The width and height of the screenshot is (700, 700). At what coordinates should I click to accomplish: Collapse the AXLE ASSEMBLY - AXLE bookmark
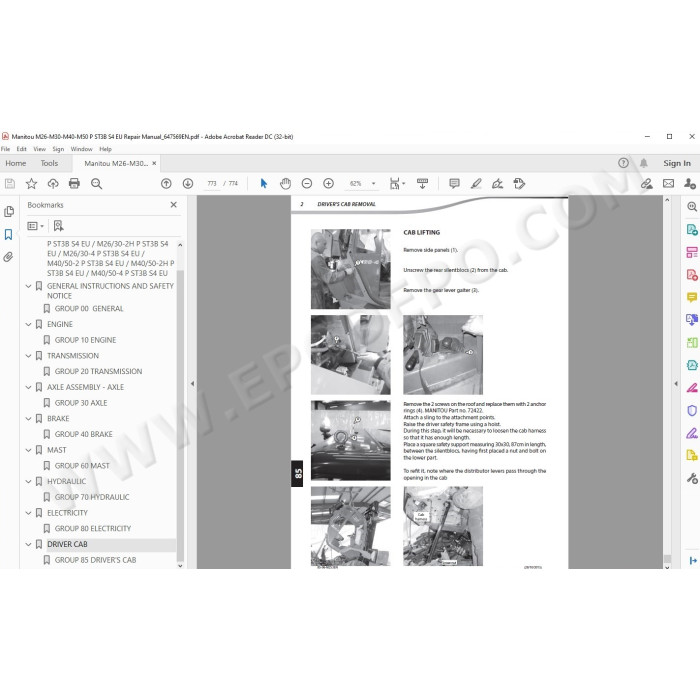[28, 387]
